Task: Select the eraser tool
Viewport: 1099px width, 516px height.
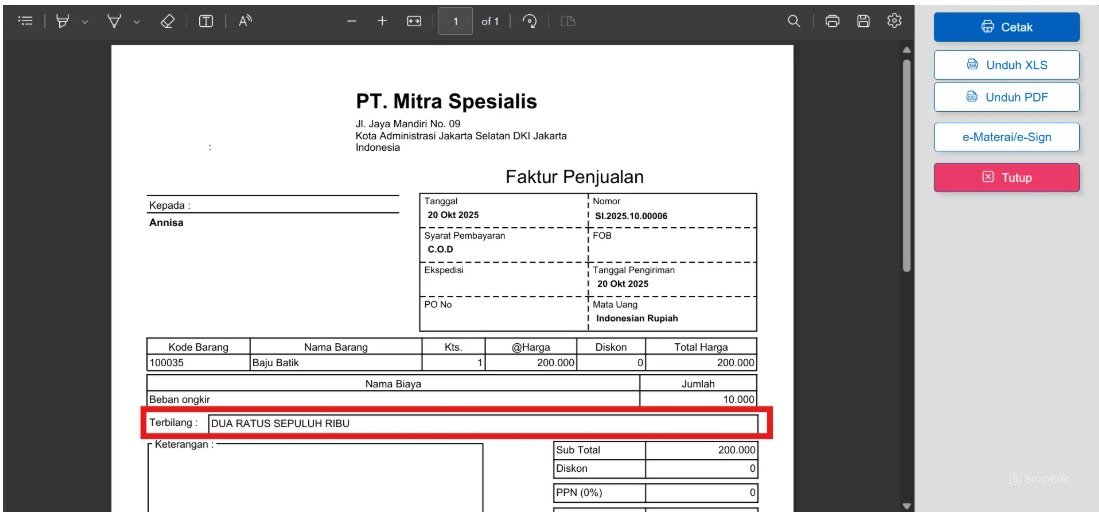Action: [x=168, y=22]
